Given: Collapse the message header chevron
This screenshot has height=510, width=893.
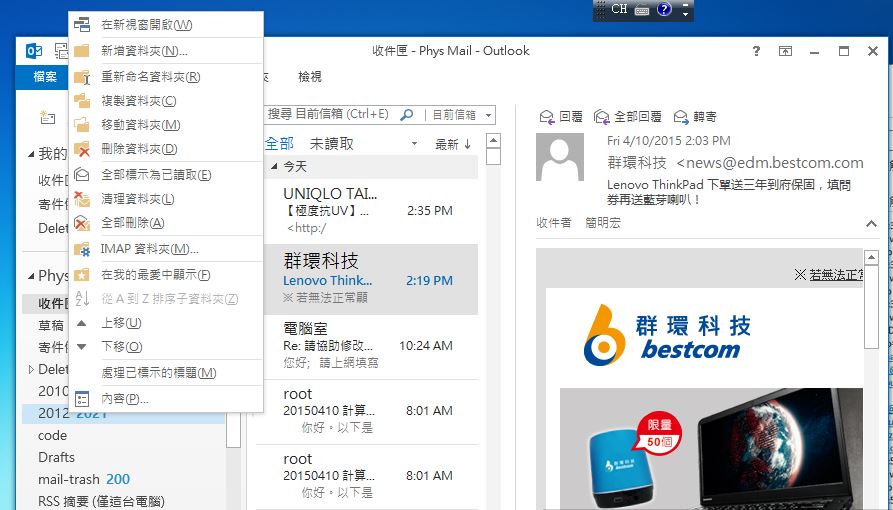Looking at the screenshot, I should click(x=871, y=223).
